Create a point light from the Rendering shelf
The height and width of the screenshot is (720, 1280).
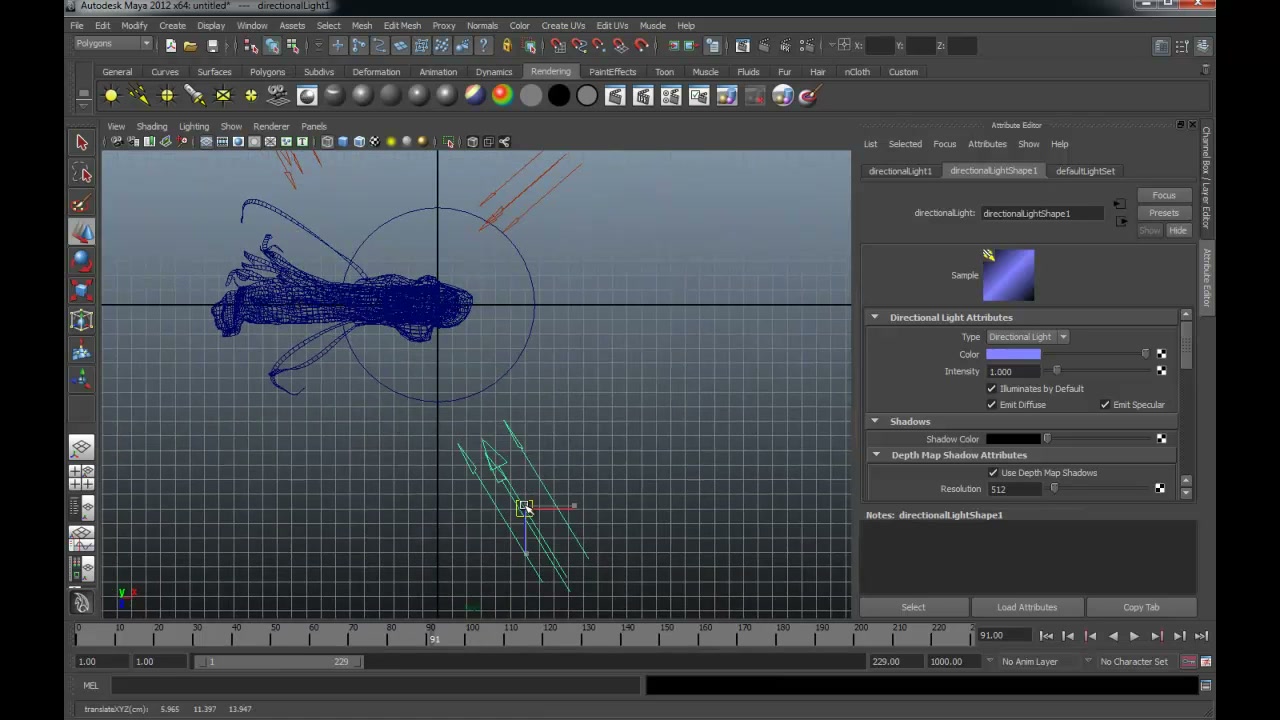pyautogui.click(x=167, y=96)
